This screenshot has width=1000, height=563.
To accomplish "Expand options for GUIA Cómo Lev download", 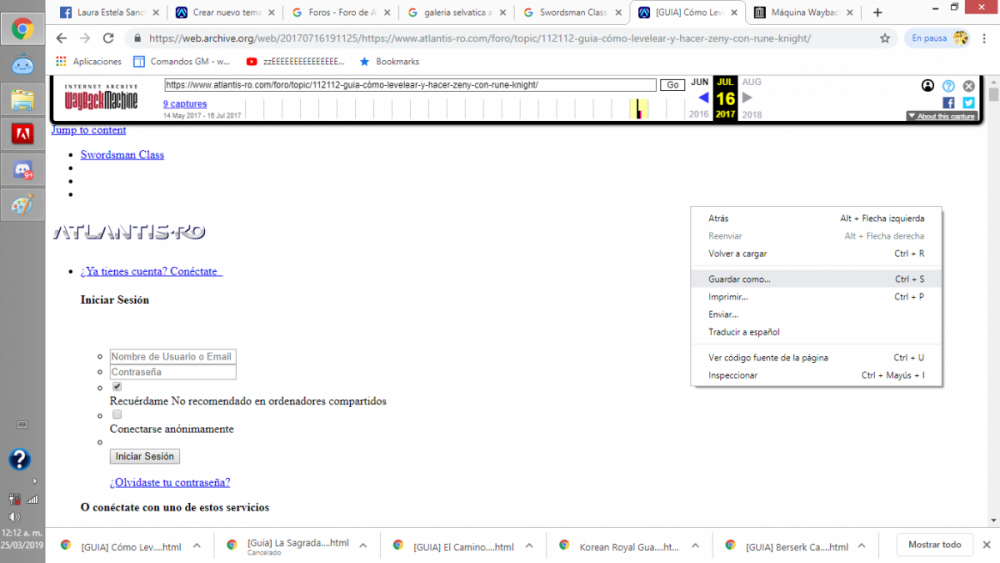I will click(197, 546).
